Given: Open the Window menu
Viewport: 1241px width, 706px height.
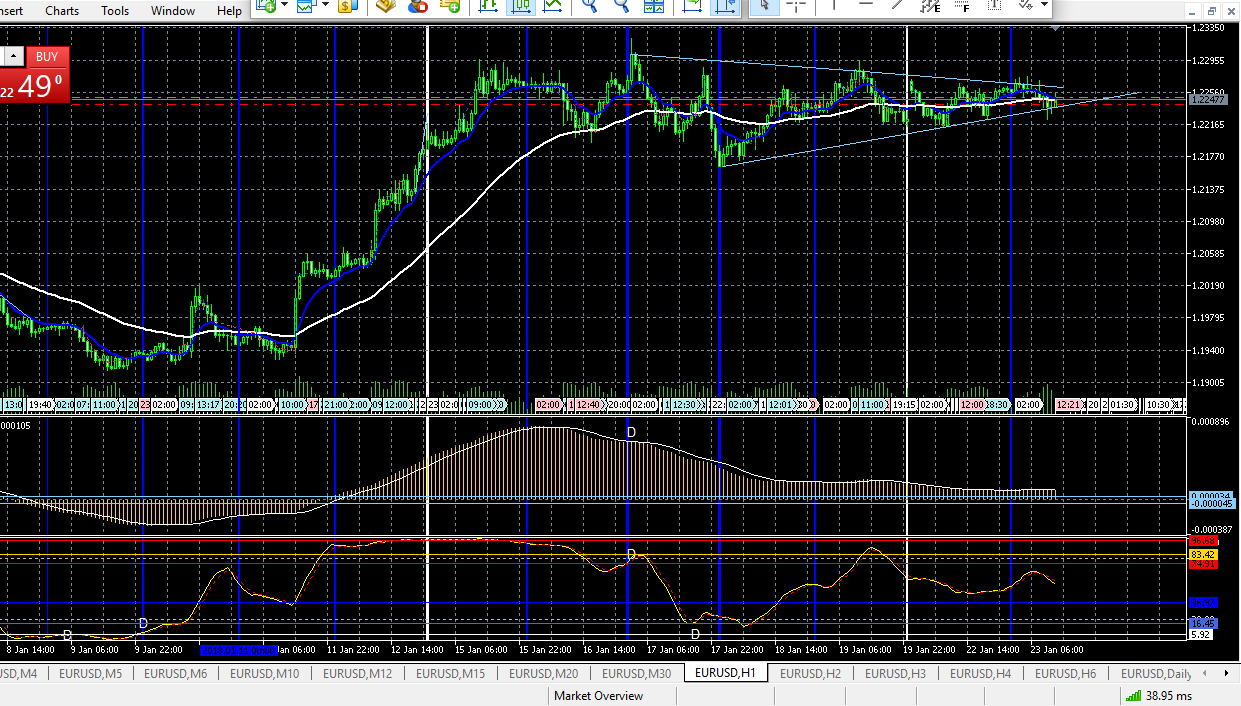Looking at the screenshot, I should (173, 10).
